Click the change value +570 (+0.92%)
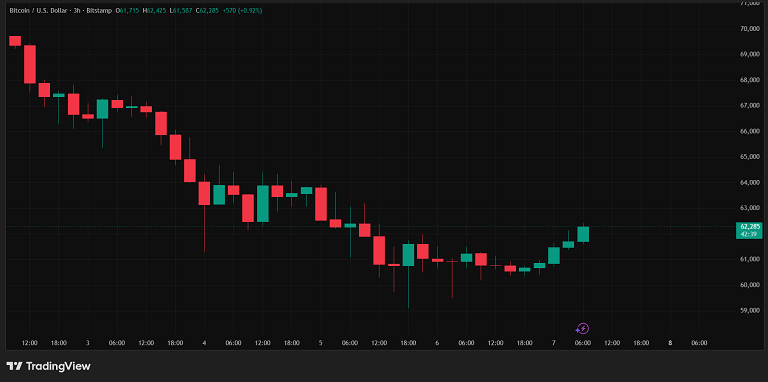Screen dimensions: 768x382 click(x=243, y=10)
